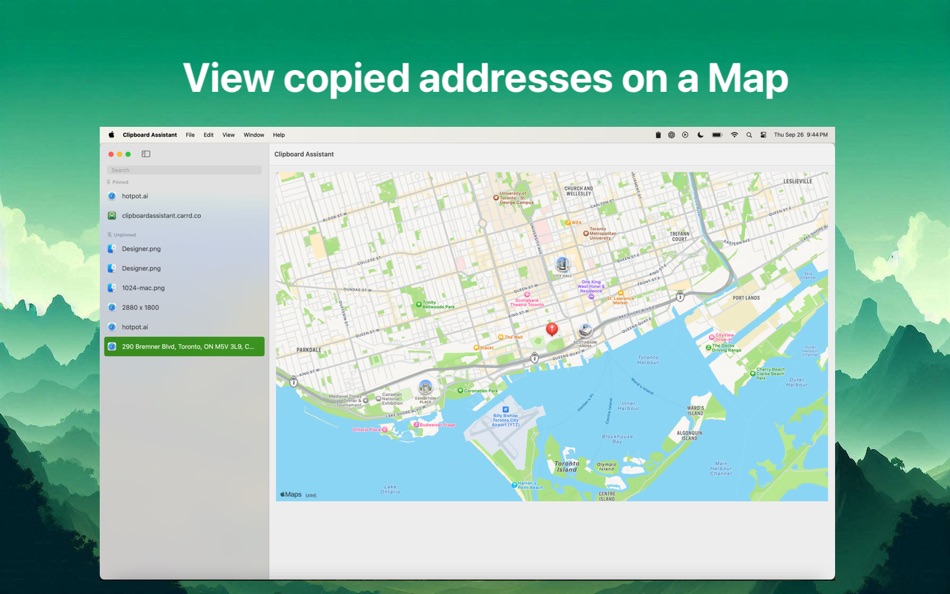This screenshot has width=950, height=594.
Task: Select hotpot.ai under Pinned
Action: [x=184, y=196]
